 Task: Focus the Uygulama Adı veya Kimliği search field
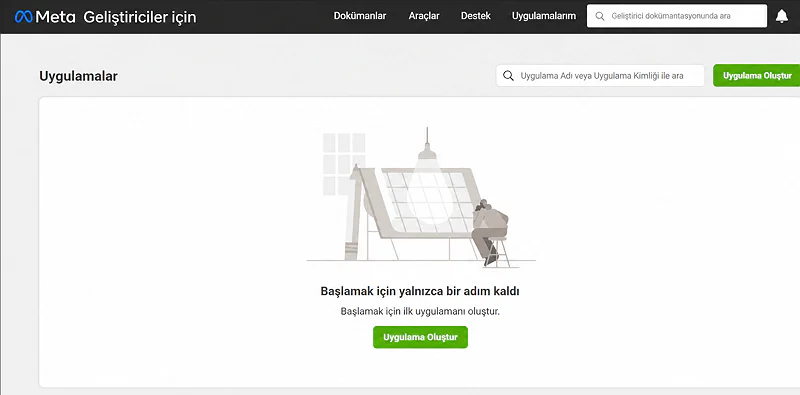click(600, 76)
